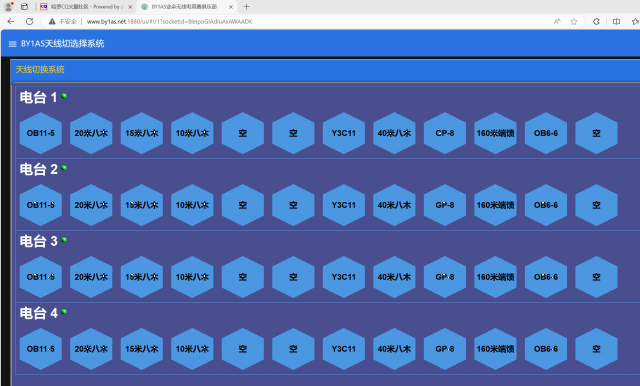Open the hamburger menu beside BY1AS title
The width and height of the screenshot is (640, 386).
click(12, 44)
